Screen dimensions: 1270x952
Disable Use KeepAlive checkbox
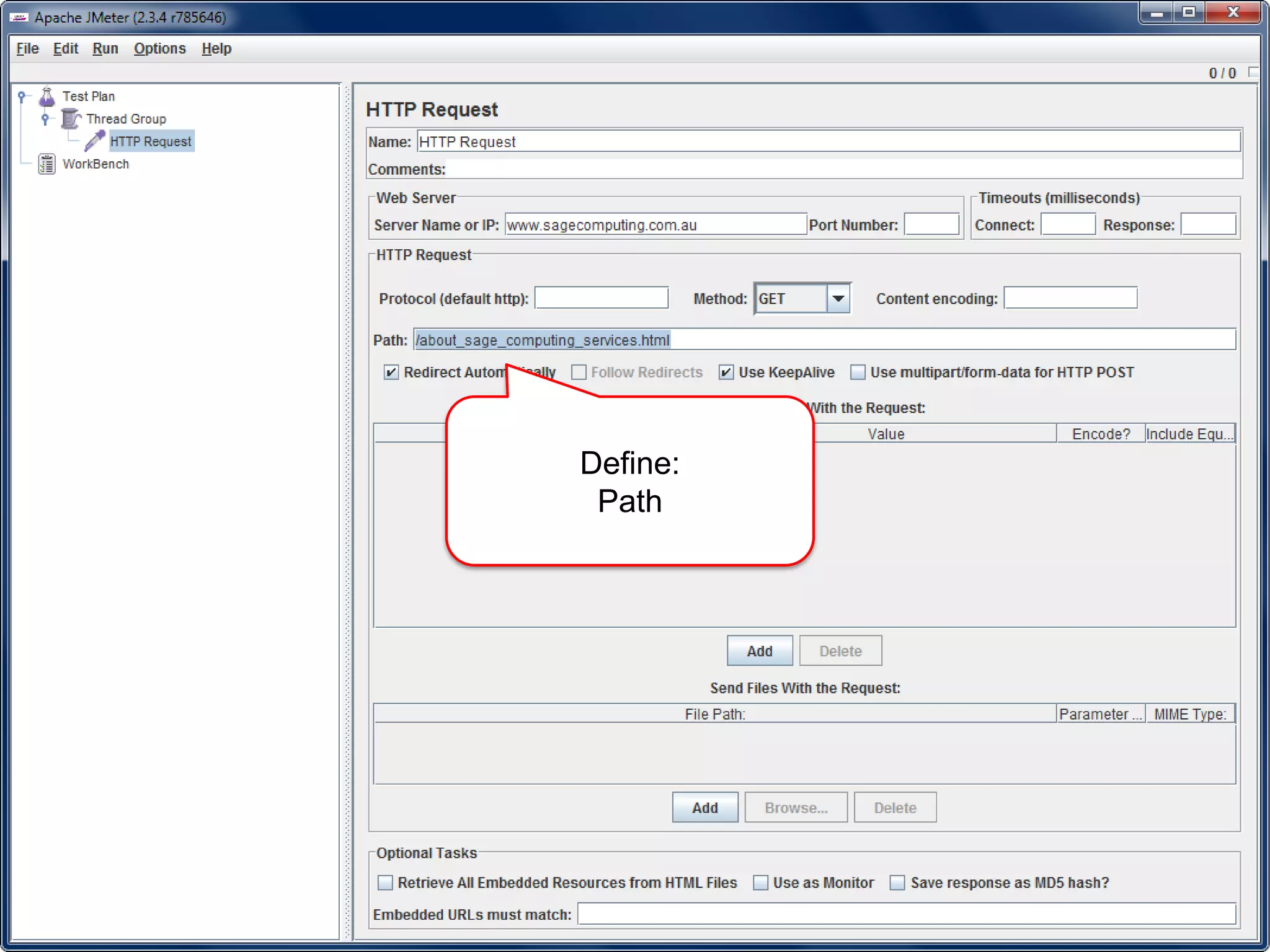point(726,372)
